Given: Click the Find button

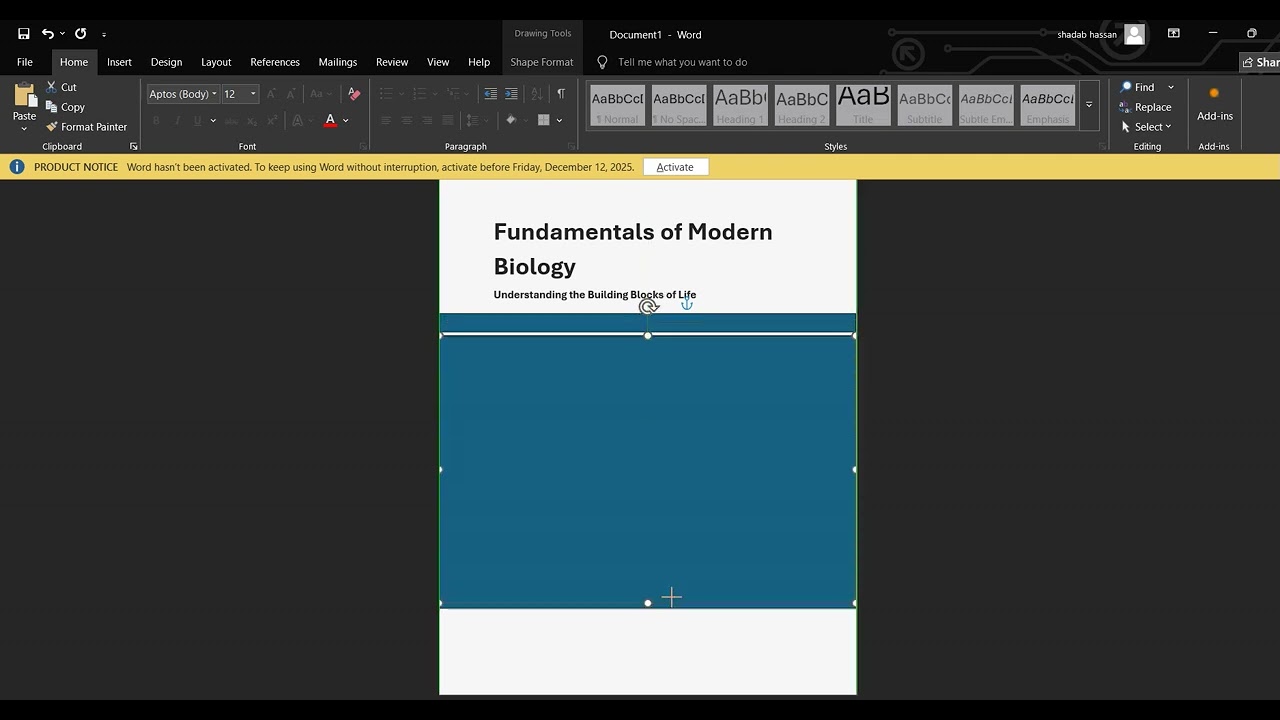Looking at the screenshot, I should (1138, 87).
